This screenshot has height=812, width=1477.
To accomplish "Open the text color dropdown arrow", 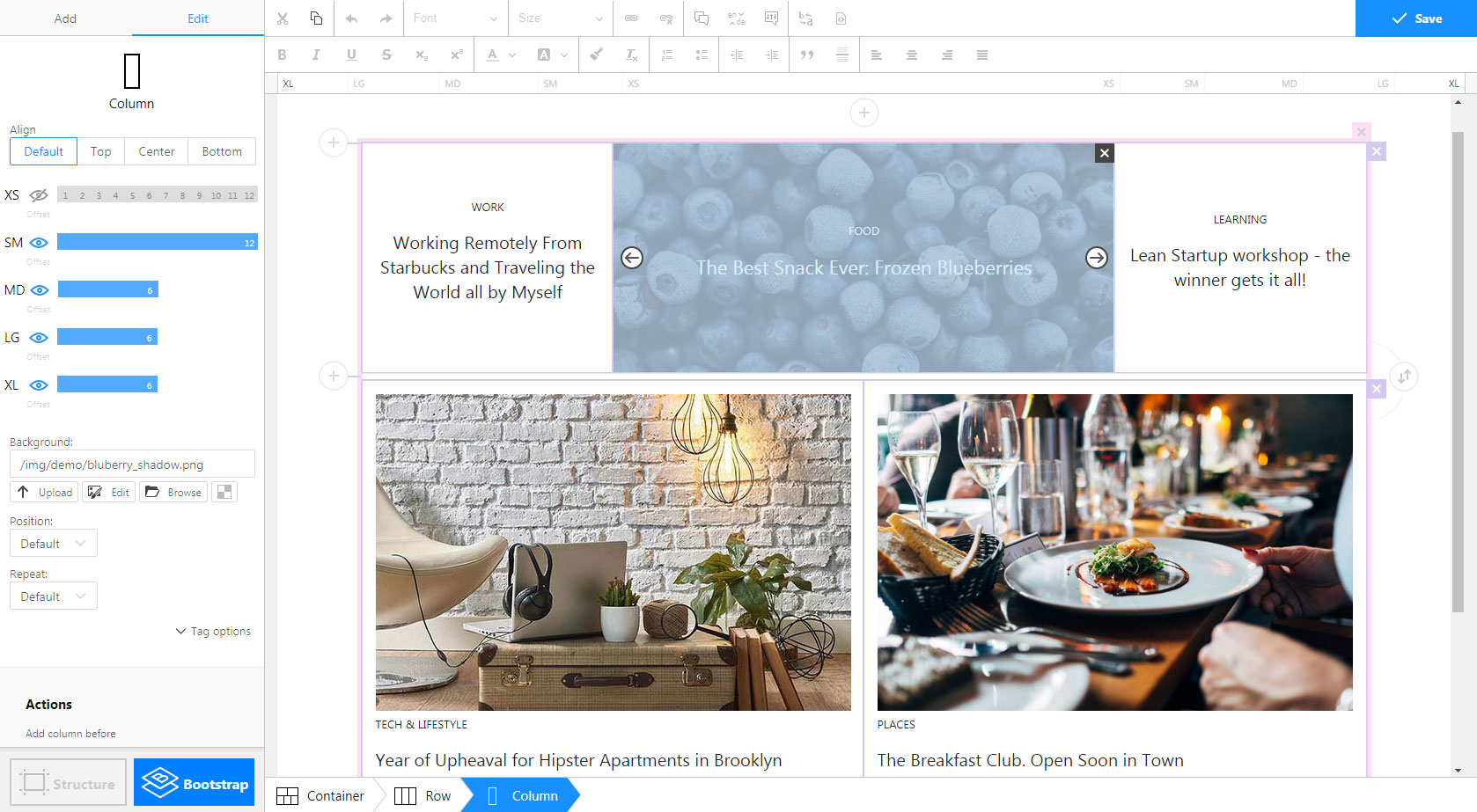I will [x=512, y=55].
